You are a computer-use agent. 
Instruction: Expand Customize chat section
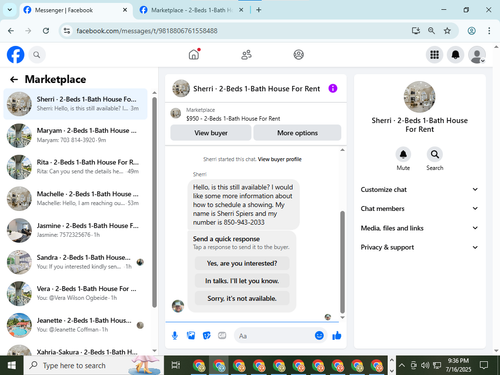419,189
